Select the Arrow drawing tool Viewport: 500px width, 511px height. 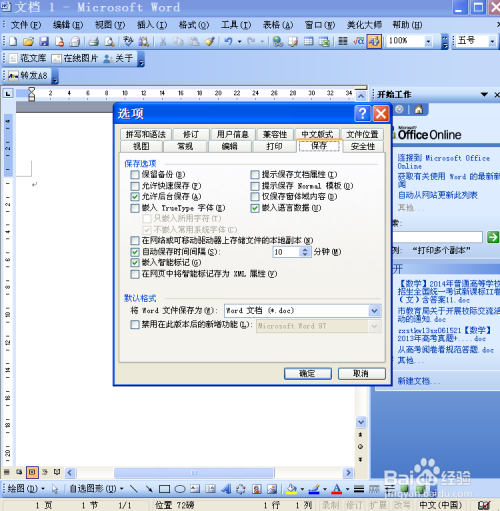point(149,489)
